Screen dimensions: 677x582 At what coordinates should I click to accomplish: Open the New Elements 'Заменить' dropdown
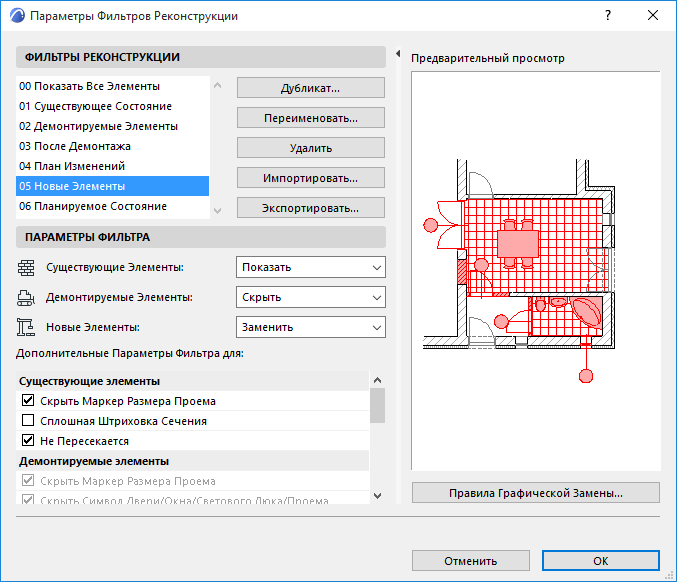tap(310, 327)
